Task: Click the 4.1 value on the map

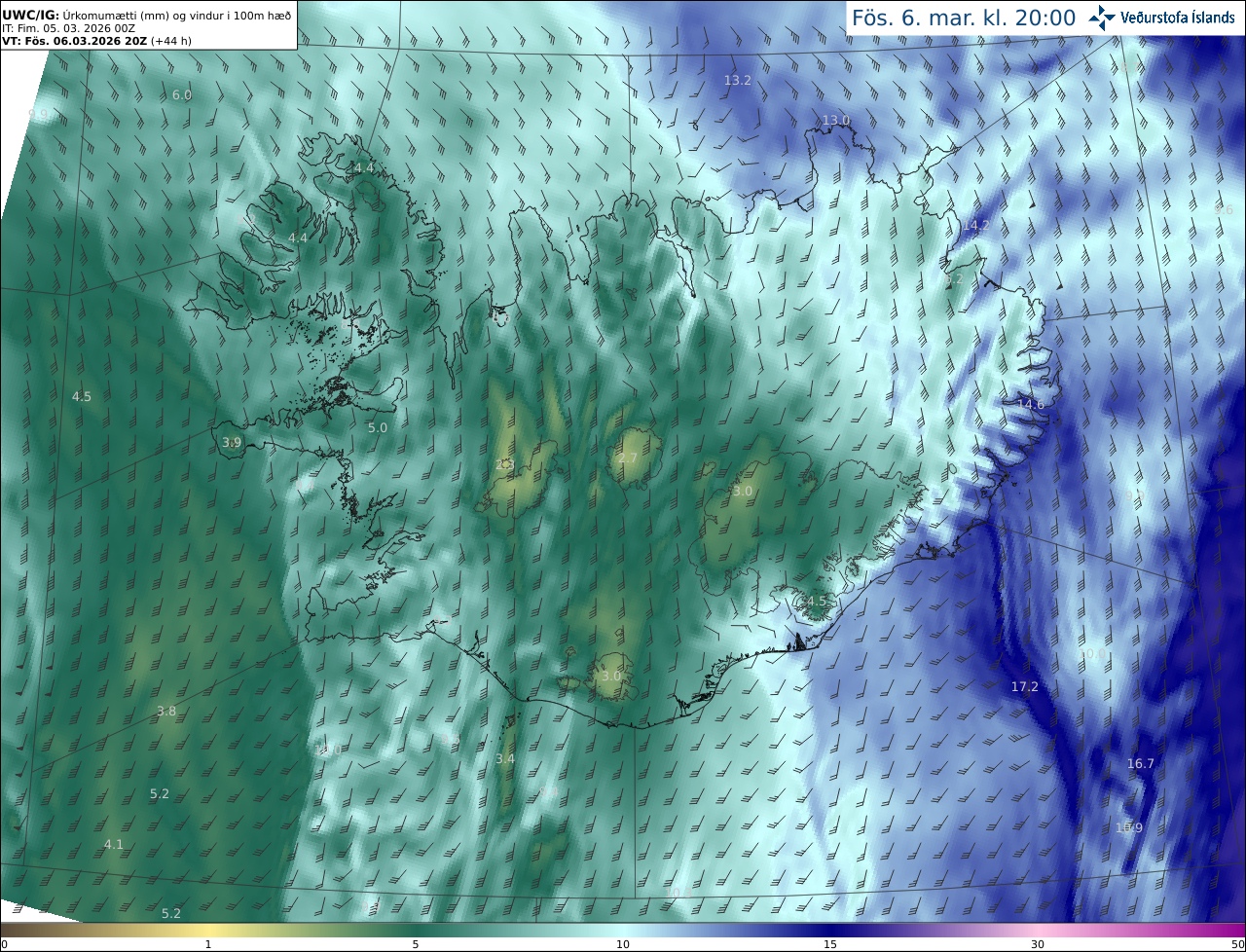Action: pos(114,844)
